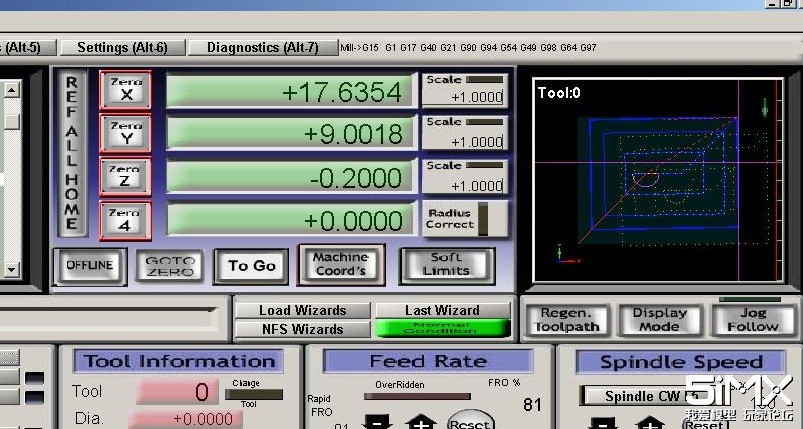
Task: Toggle Soft Limits
Action: click(447, 265)
